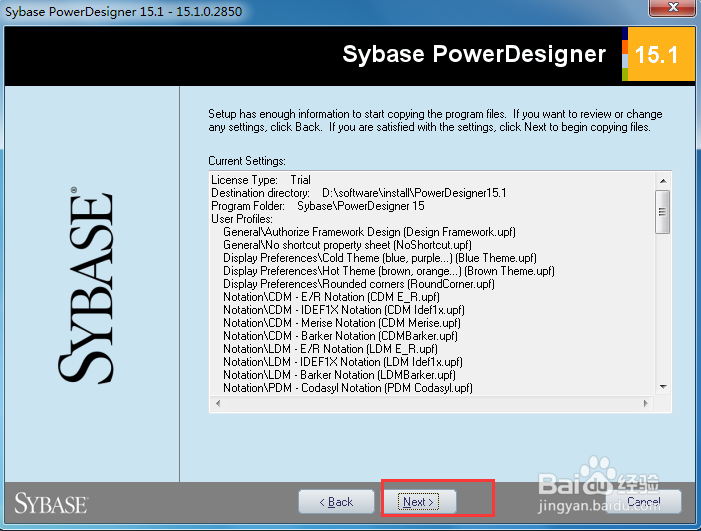Screen dimensions: 701x531
Task: Click the Next button to begin copying
Action: (418, 502)
